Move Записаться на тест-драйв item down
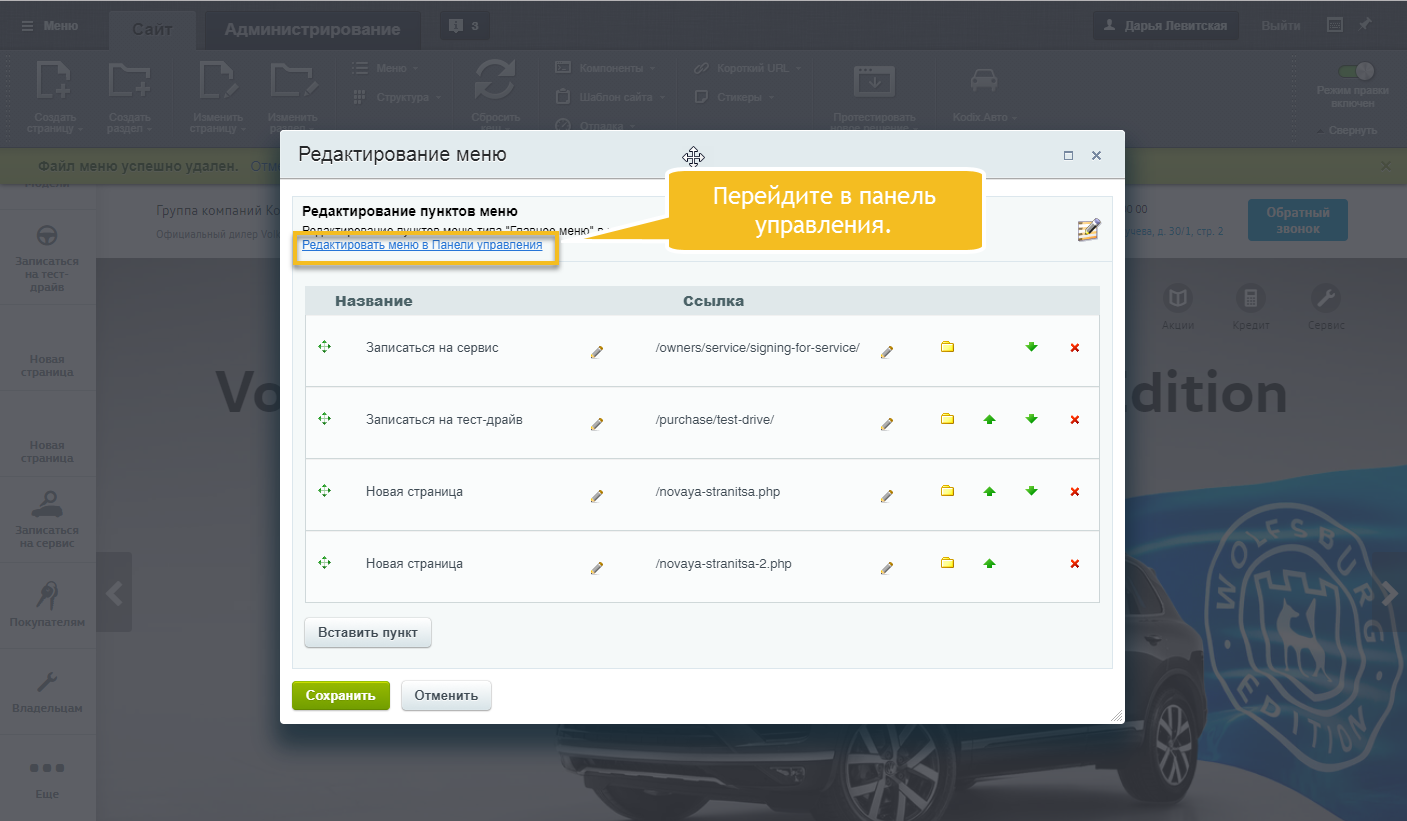1407x821 pixels. click(1031, 419)
